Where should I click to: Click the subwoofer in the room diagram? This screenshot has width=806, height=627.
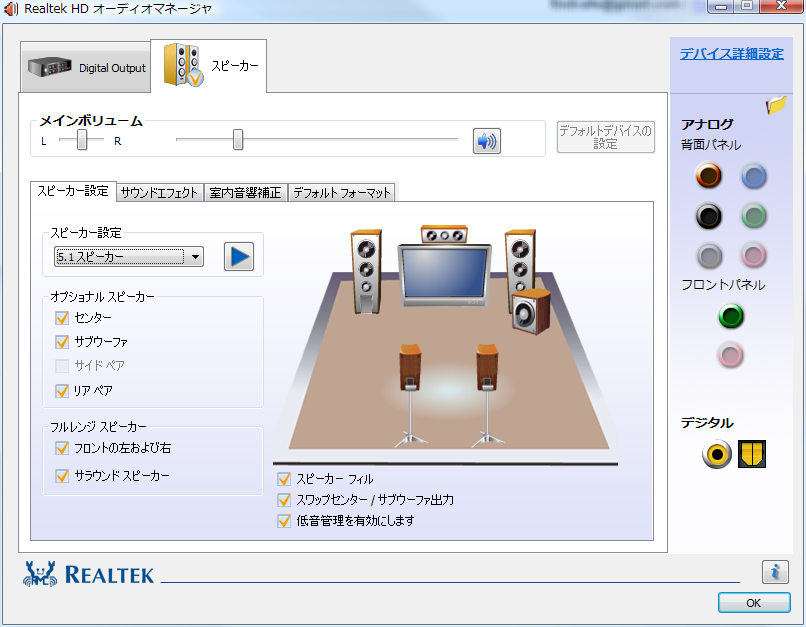tap(531, 312)
